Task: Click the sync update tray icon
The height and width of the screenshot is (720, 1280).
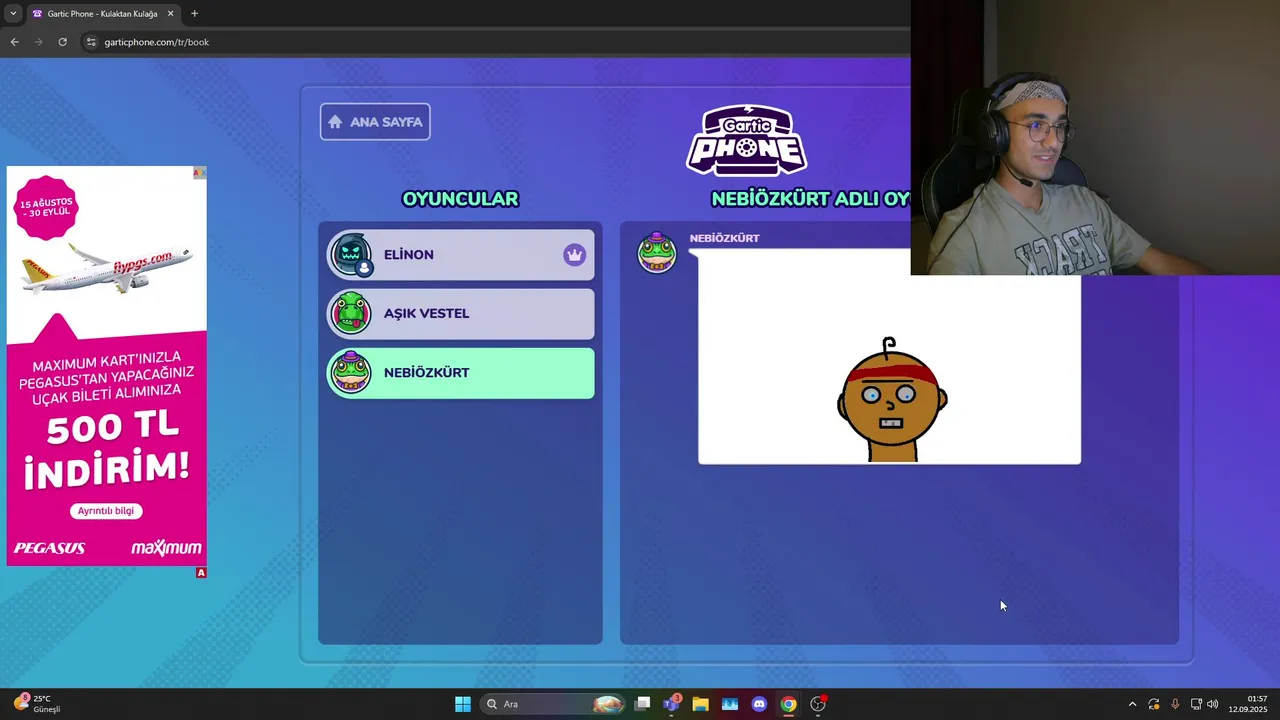Action: click(x=1154, y=704)
